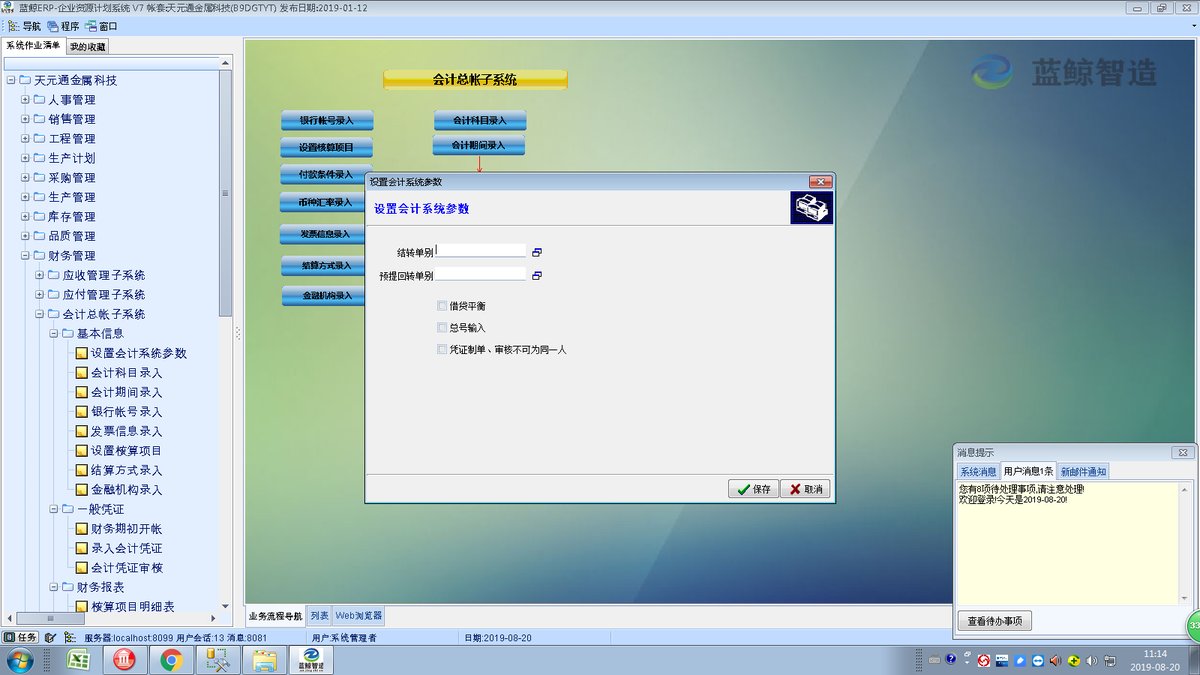Click the white speaker volume tray icon

click(x=1091, y=661)
